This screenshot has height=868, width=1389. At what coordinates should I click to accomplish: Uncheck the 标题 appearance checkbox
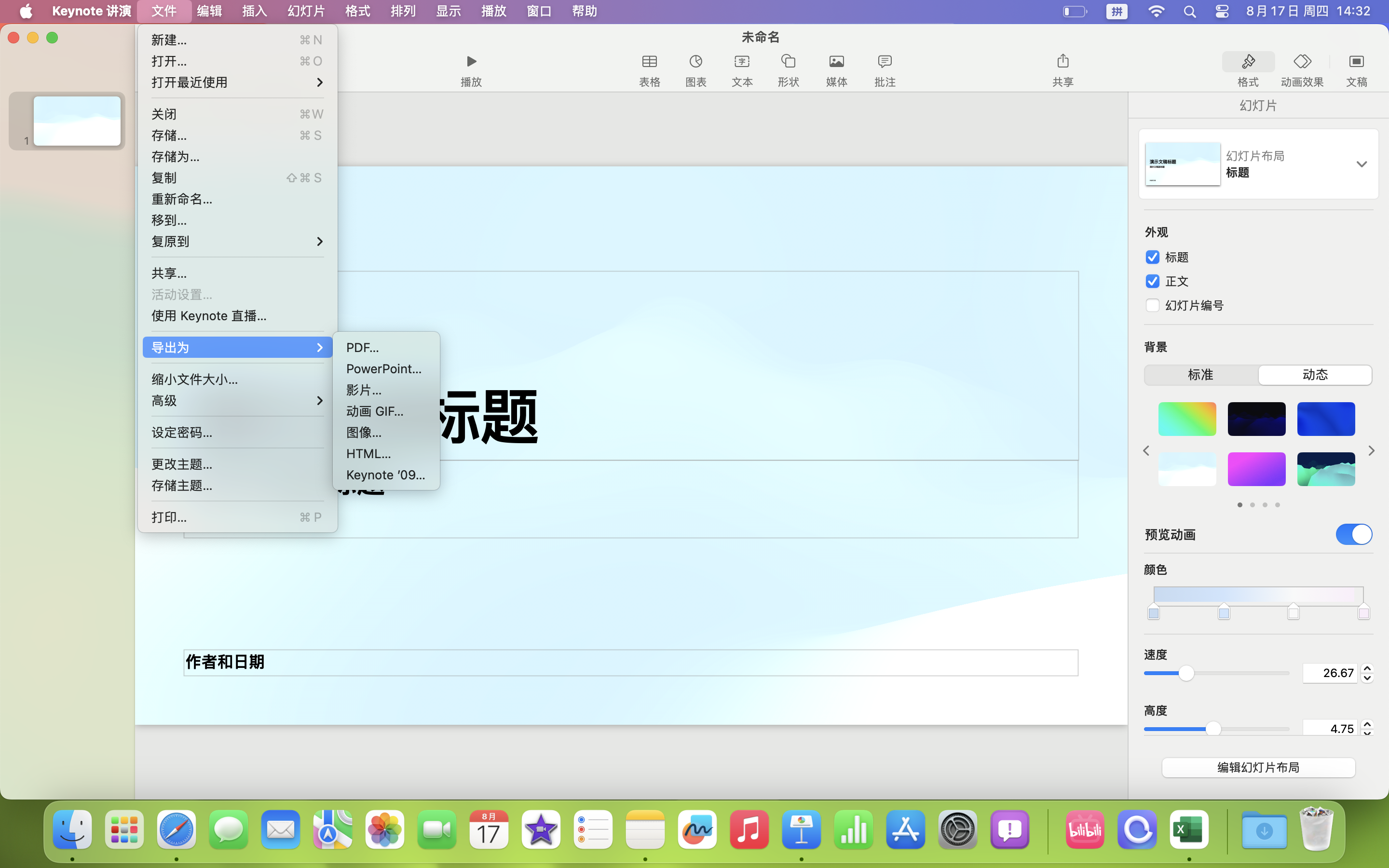click(x=1153, y=257)
